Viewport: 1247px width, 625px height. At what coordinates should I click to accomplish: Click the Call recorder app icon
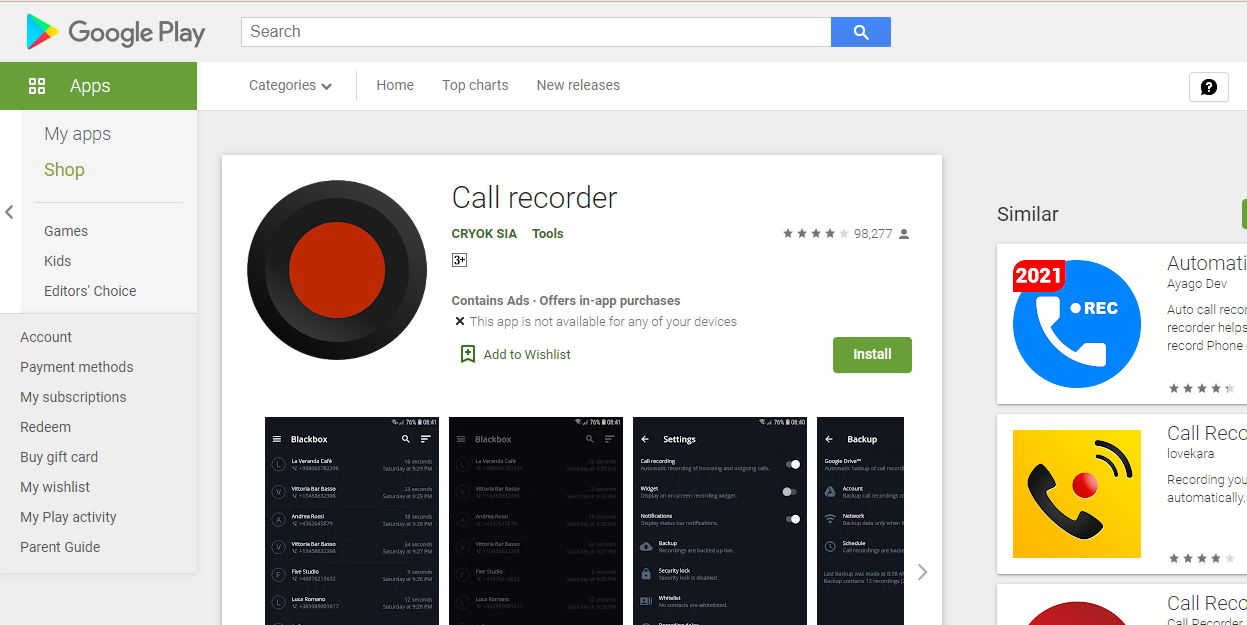[x=337, y=270]
